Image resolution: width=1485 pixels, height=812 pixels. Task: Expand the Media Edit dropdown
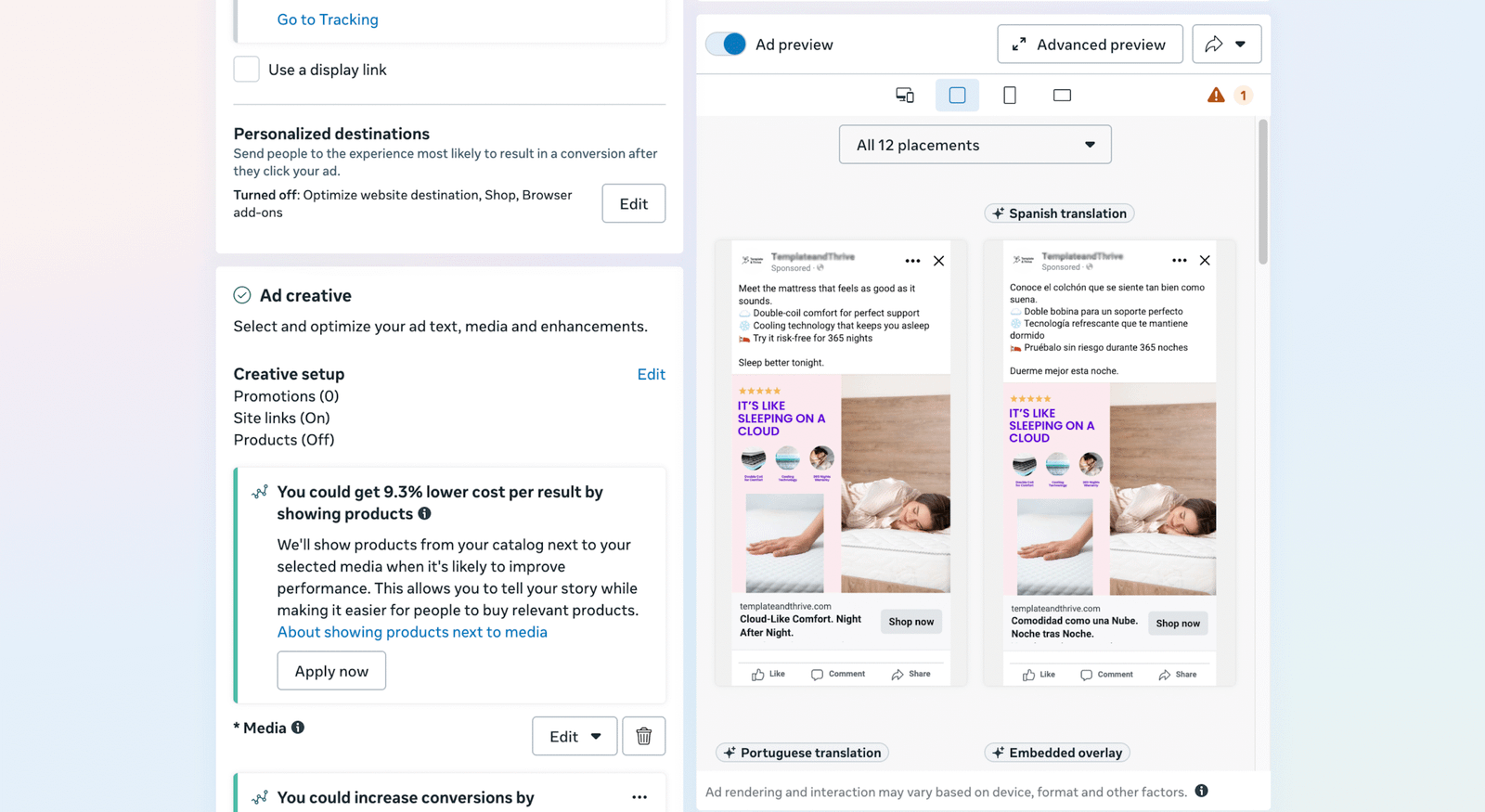click(x=575, y=736)
